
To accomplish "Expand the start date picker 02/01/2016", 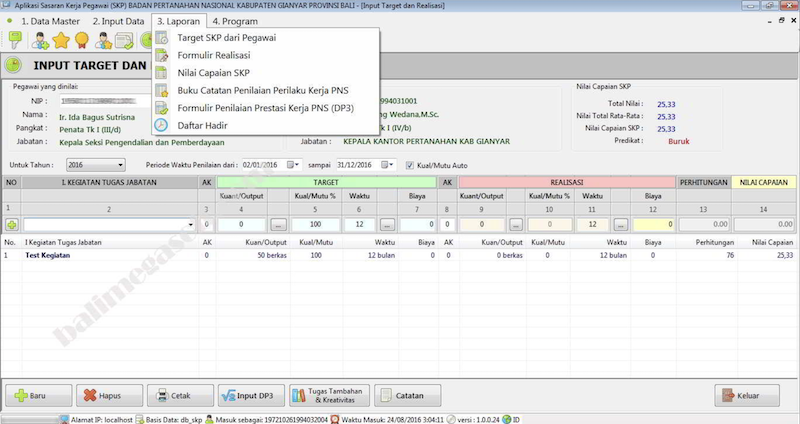I will point(292,165).
